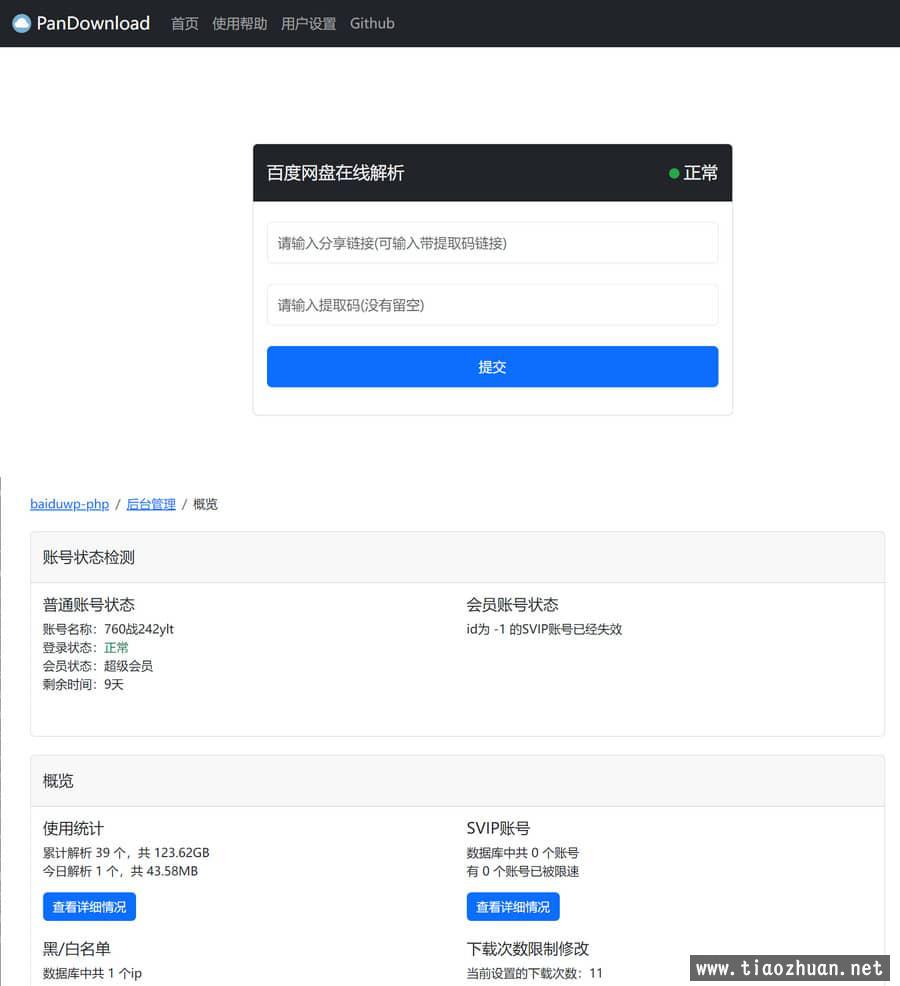The image size is (900, 986).
Task: Click the 累计解析 39 个 statistic
Action: 126,853
